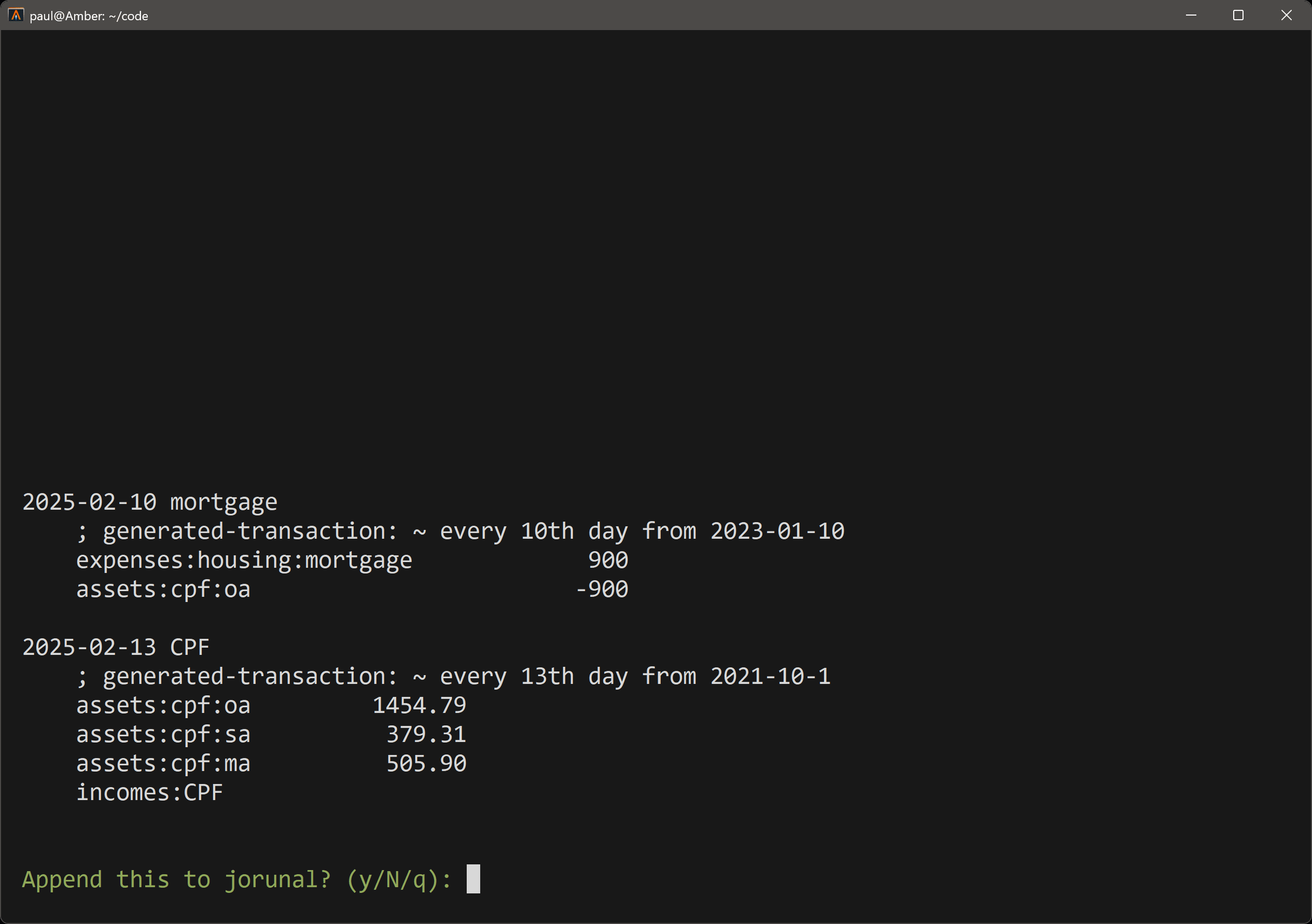The width and height of the screenshot is (1312, 924).
Task: Click the assets:cpf:ma account line
Action: [x=163, y=763]
